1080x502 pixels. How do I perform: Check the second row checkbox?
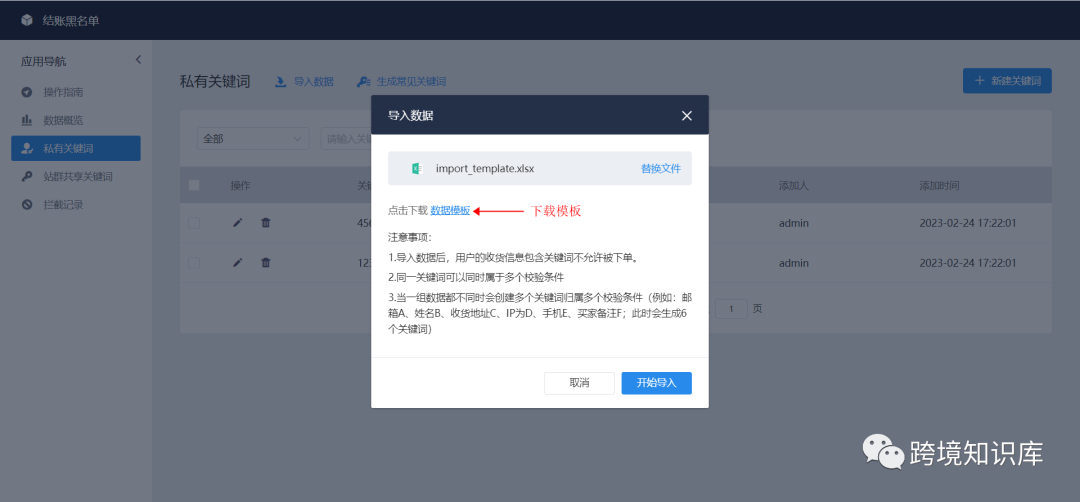[194, 263]
